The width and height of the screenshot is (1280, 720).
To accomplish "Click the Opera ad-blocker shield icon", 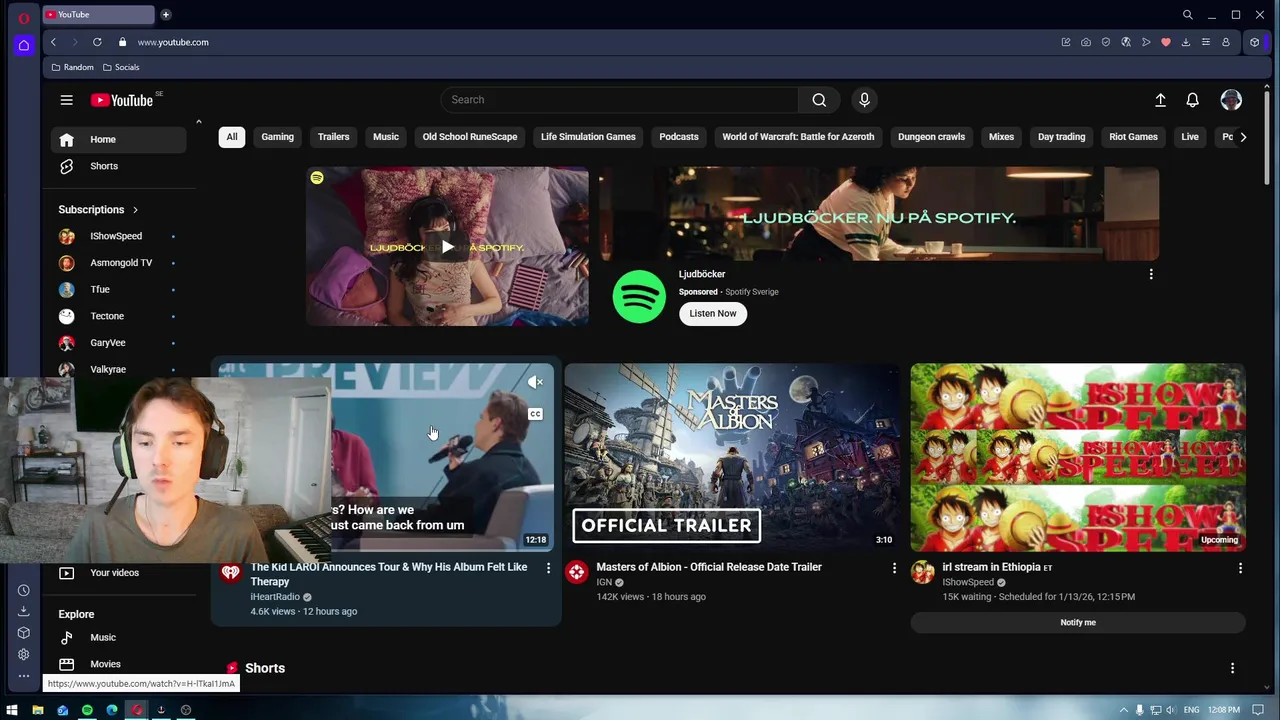I will [1106, 42].
